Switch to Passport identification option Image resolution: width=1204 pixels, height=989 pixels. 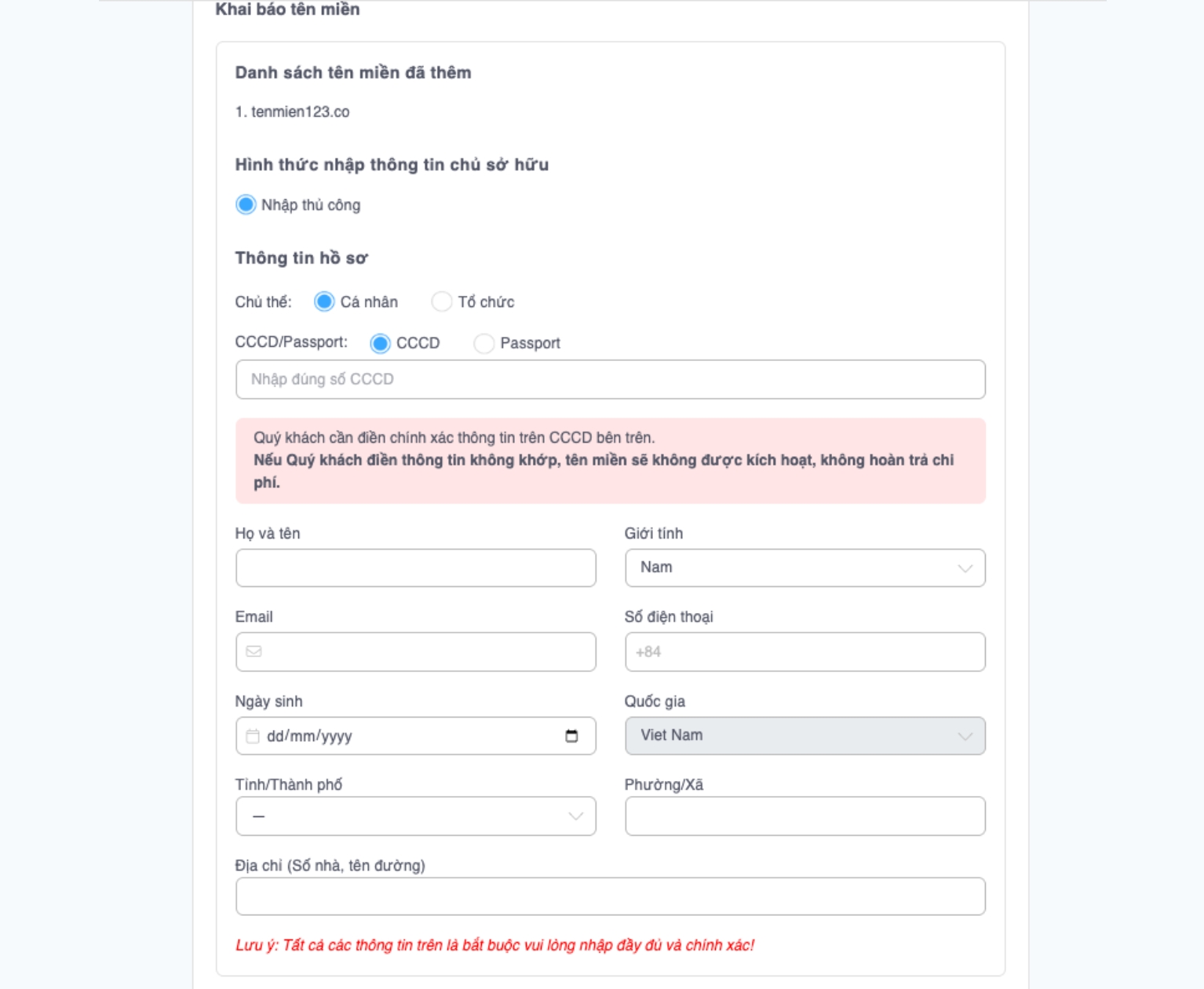coord(484,343)
